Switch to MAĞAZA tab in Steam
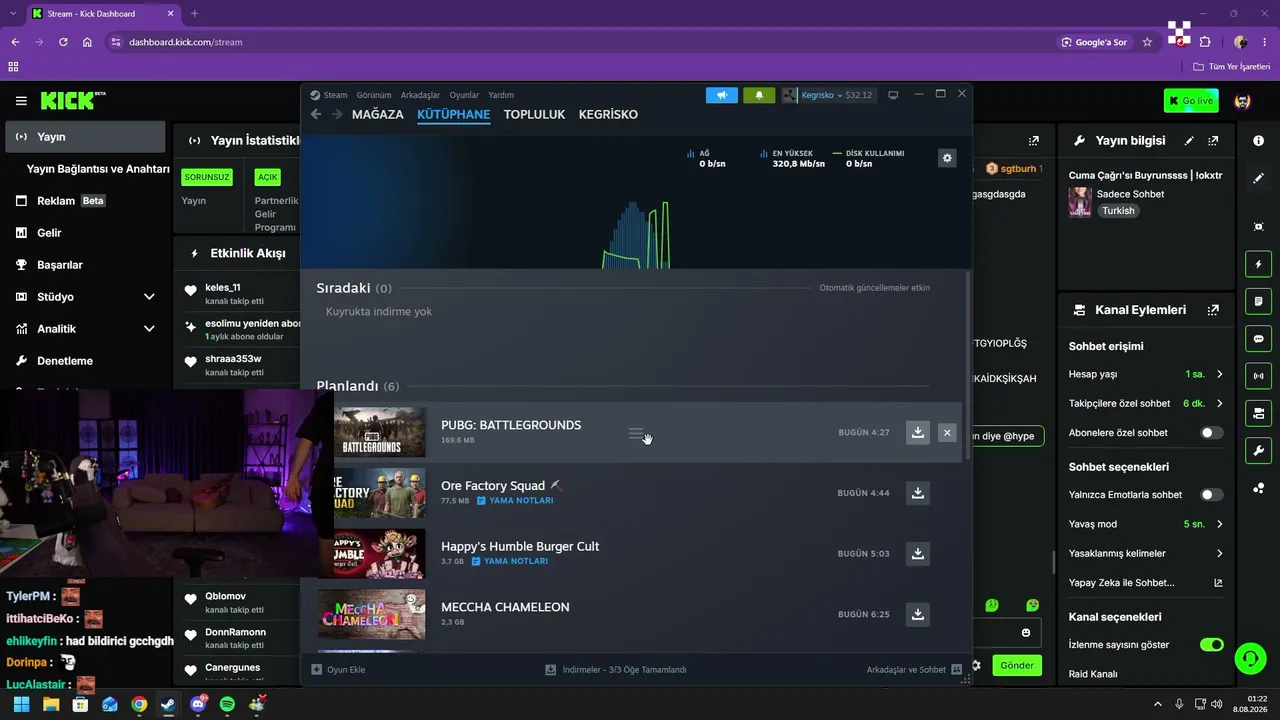Screen dimensions: 1280x720 (x=378, y=114)
